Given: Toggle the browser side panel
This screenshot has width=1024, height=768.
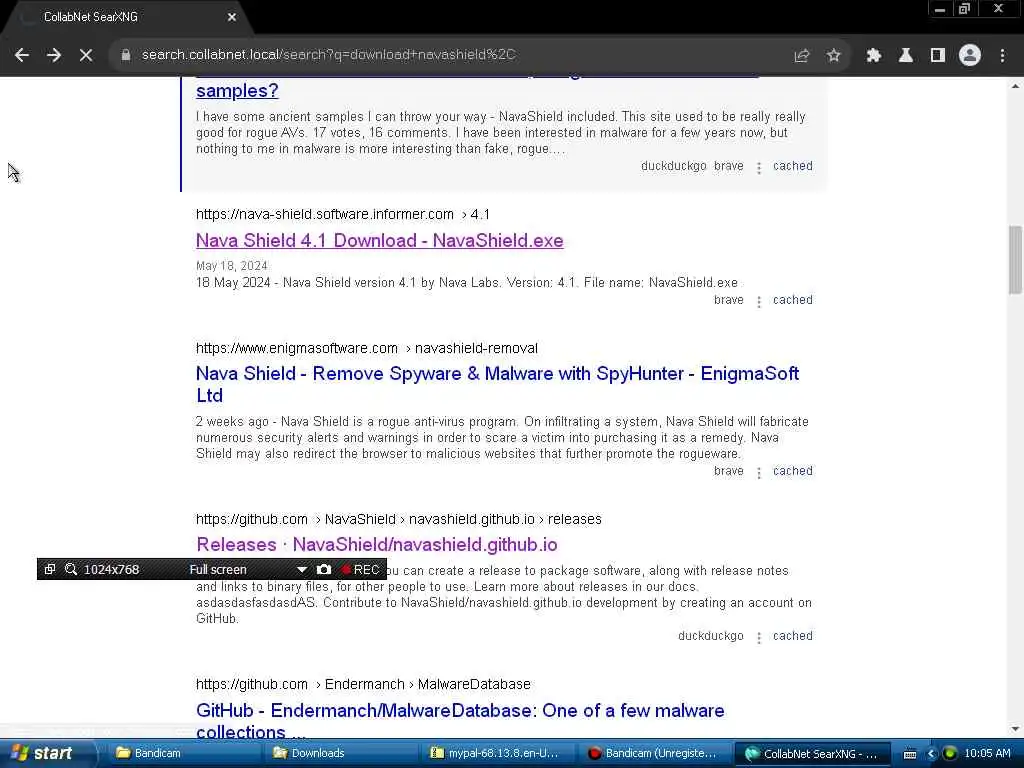Looking at the screenshot, I should click(x=938, y=56).
